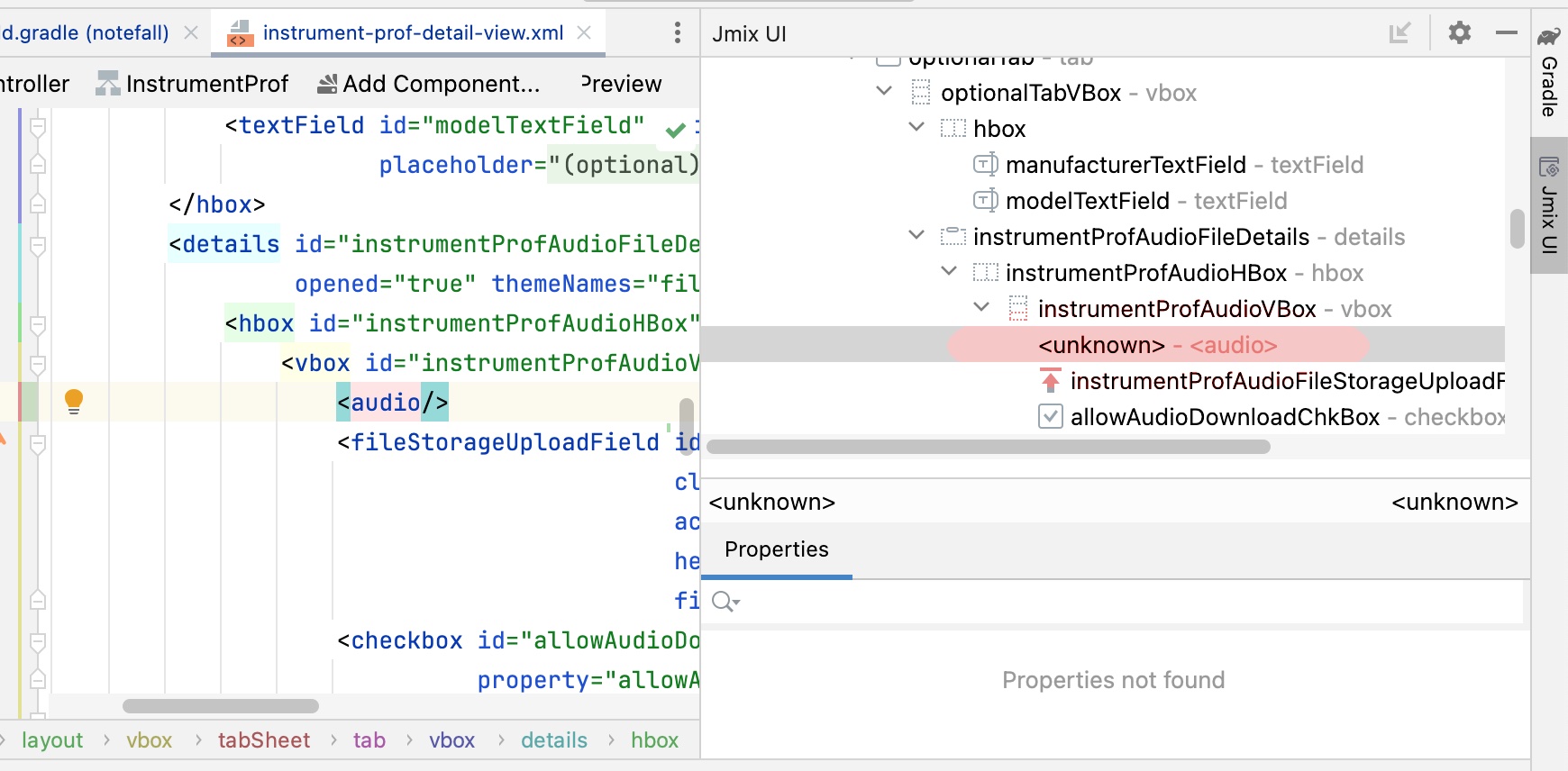This screenshot has width=1568, height=771.
Task: Click the hierarchy tree horizontal scrollbar
Action: tap(989, 447)
